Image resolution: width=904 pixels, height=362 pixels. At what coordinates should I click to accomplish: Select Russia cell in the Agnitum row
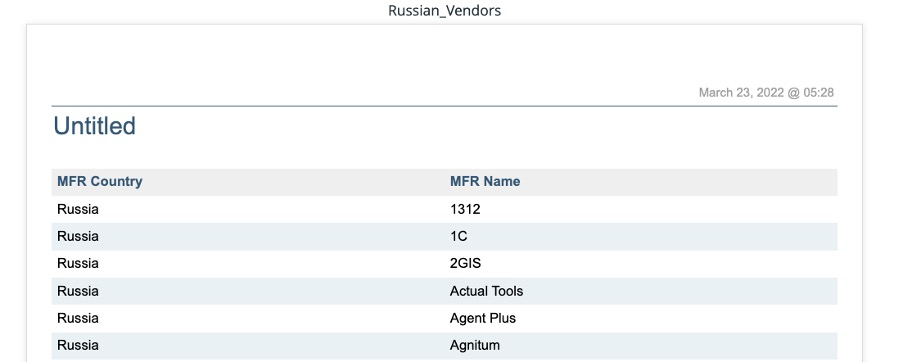(78, 345)
